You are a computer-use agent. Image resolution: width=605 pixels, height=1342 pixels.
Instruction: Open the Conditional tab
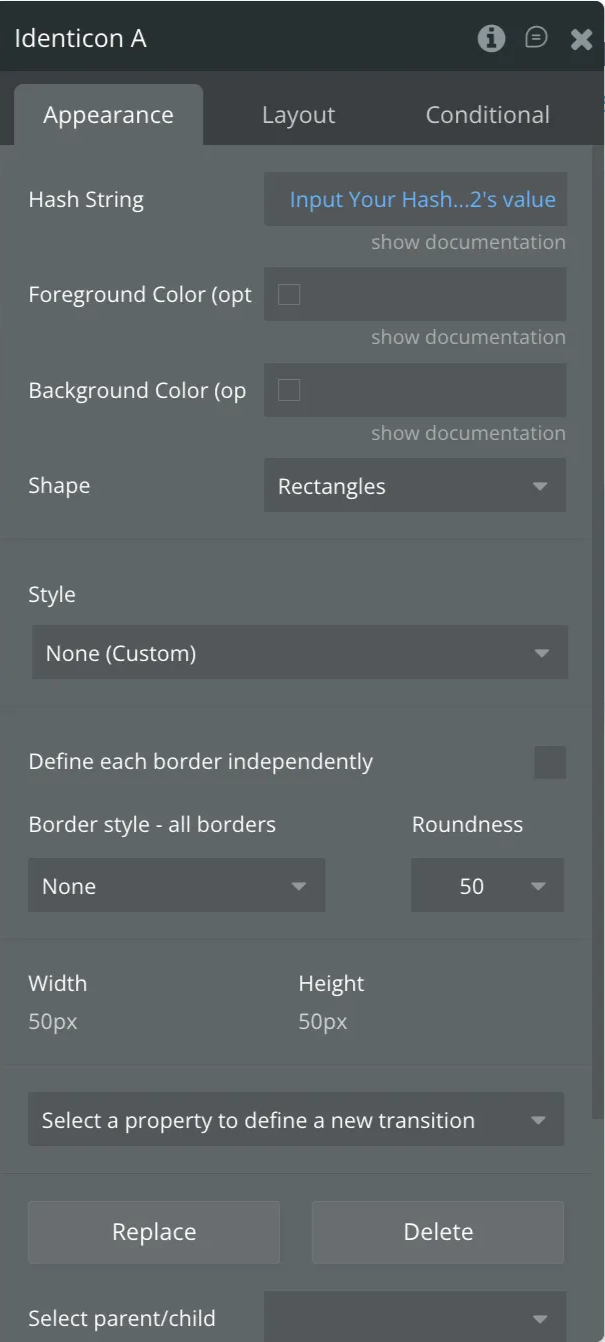(487, 115)
